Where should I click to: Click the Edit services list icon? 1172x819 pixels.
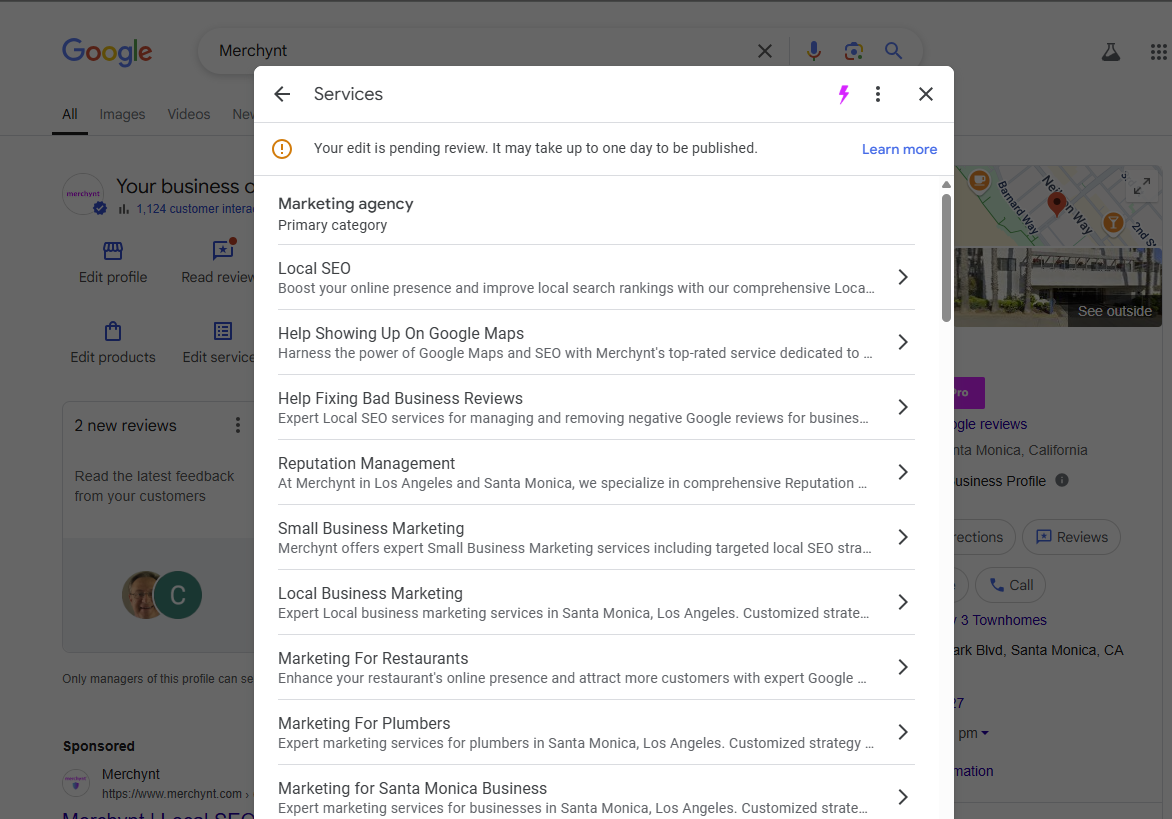coord(223,331)
